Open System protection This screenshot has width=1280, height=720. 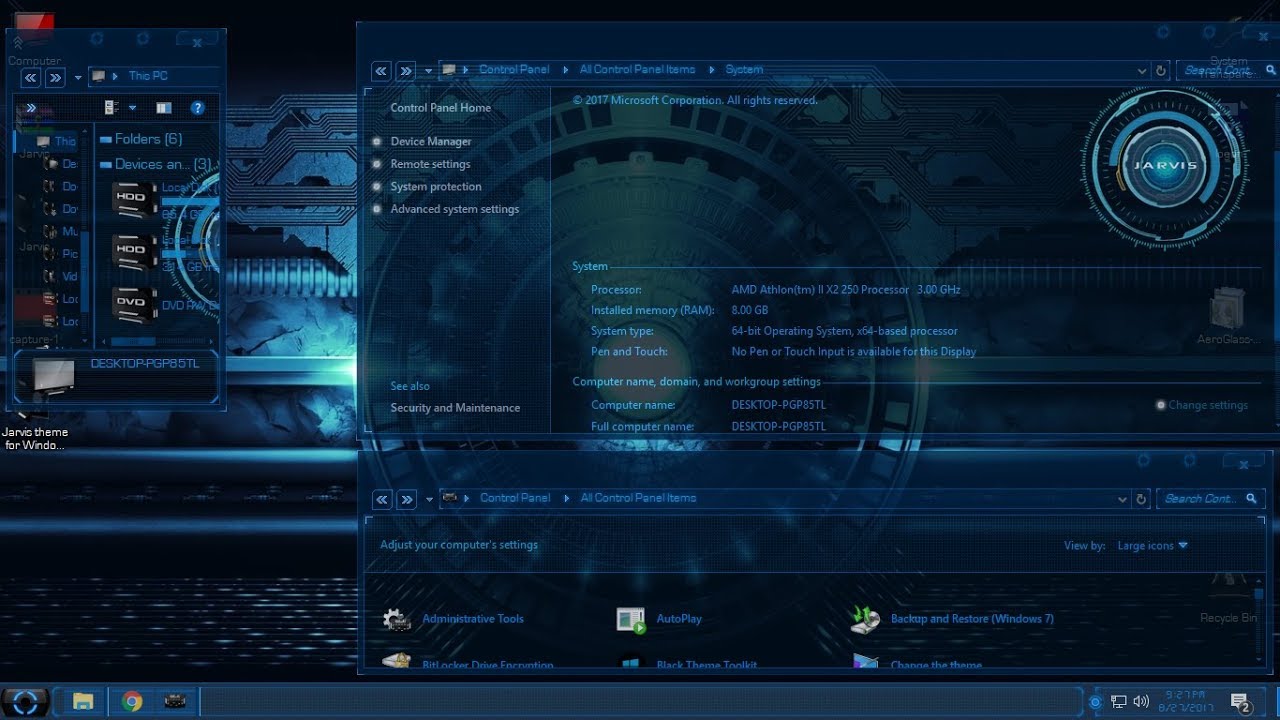(436, 187)
